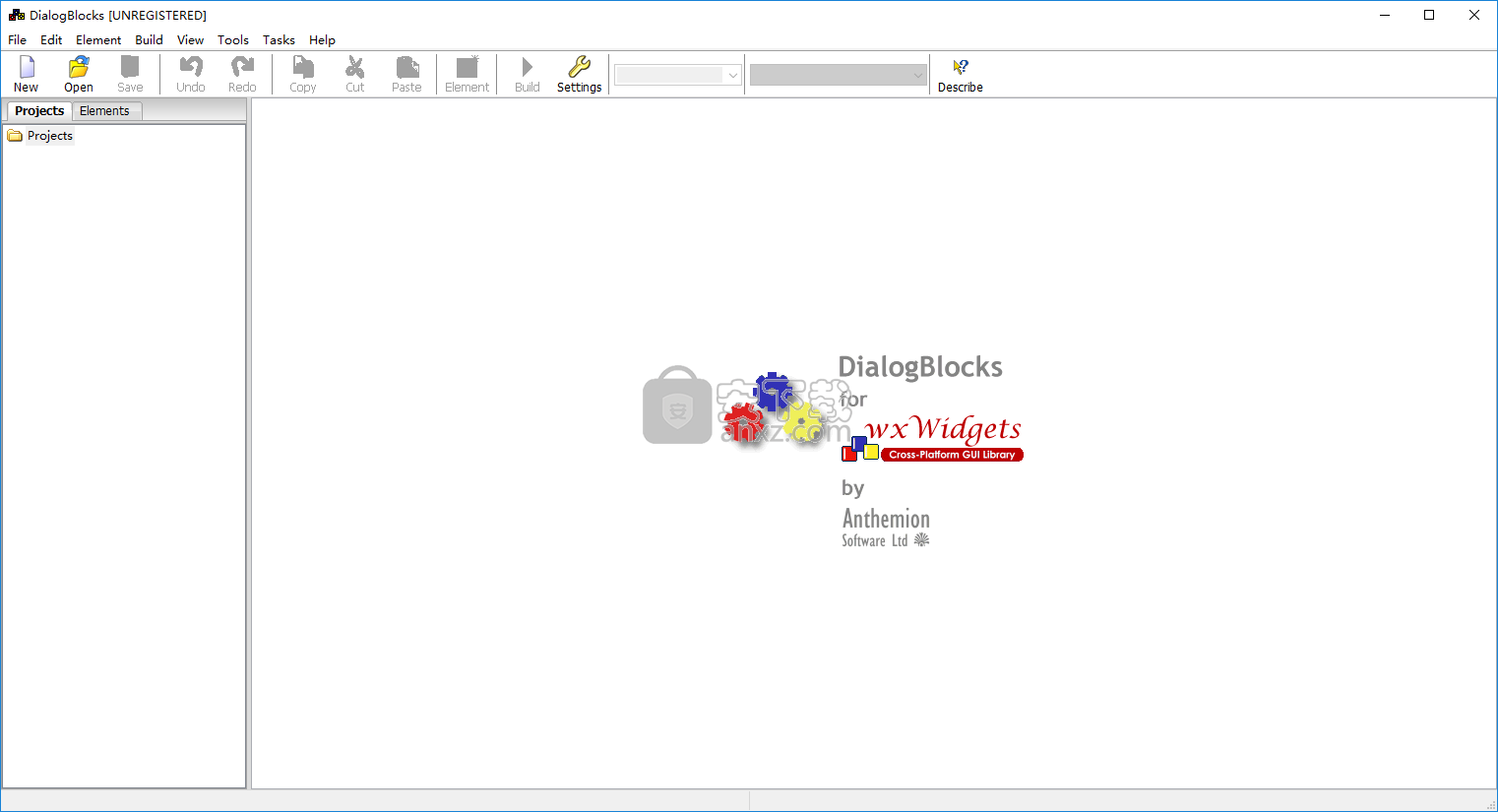The width and height of the screenshot is (1498, 812).
Task: Open the Tools menu
Action: point(233,39)
